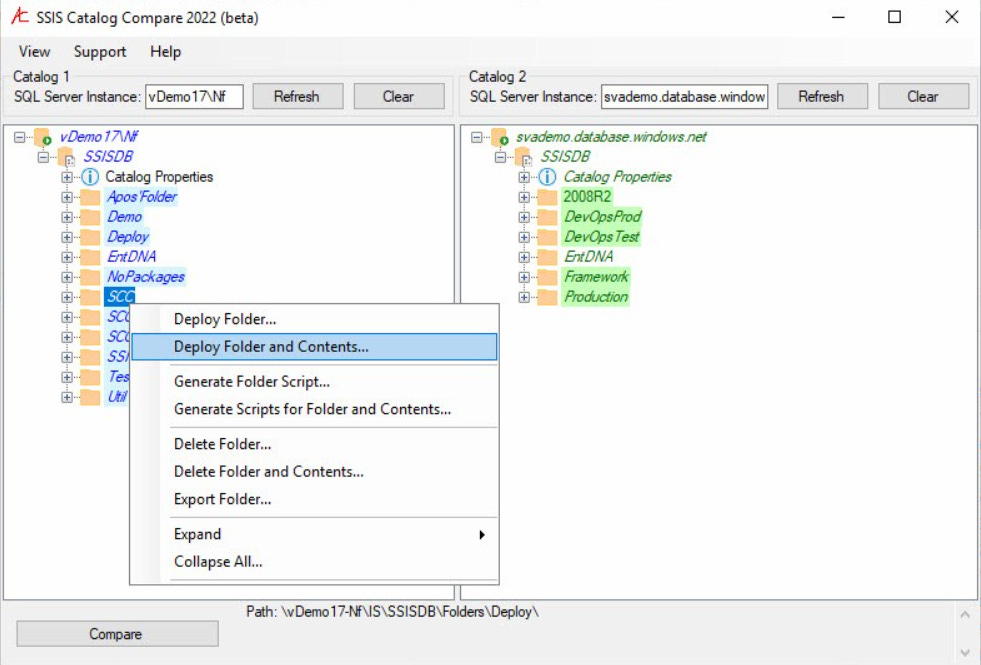Choose Deploy Folder and Contents...
This screenshot has height=665, width=981.
[314, 347]
